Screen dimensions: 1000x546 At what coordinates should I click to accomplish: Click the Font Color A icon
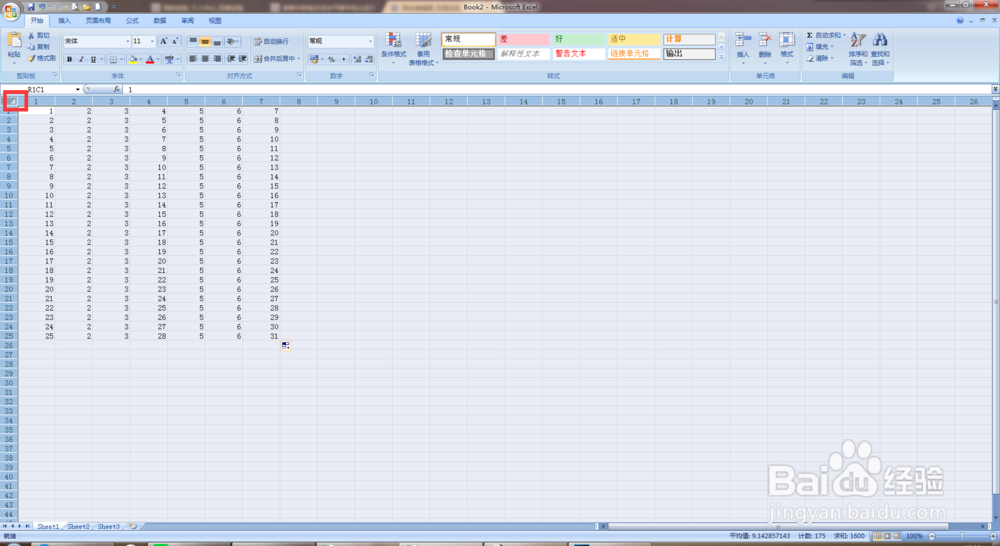point(150,59)
